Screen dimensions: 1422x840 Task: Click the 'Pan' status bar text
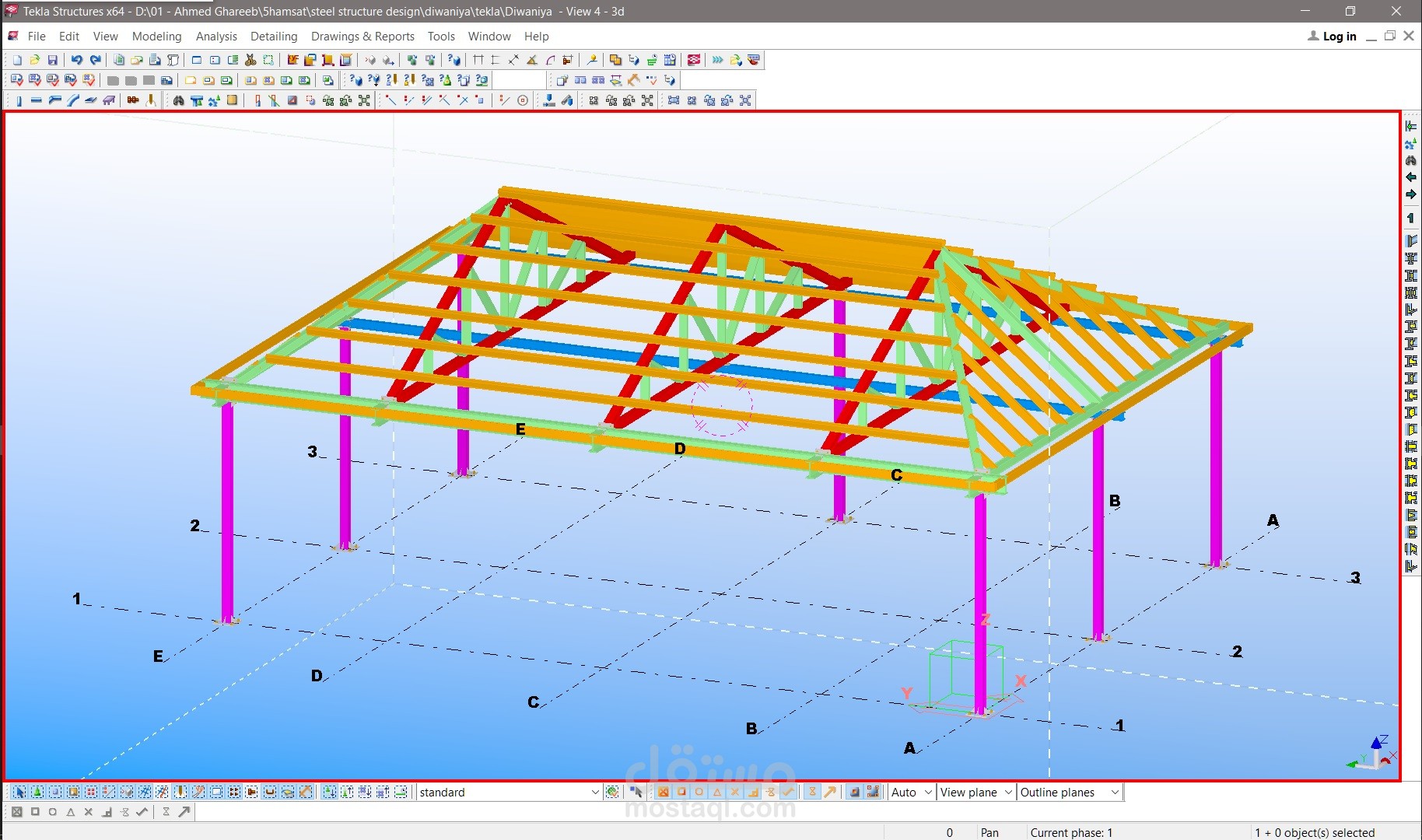[x=989, y=832]
